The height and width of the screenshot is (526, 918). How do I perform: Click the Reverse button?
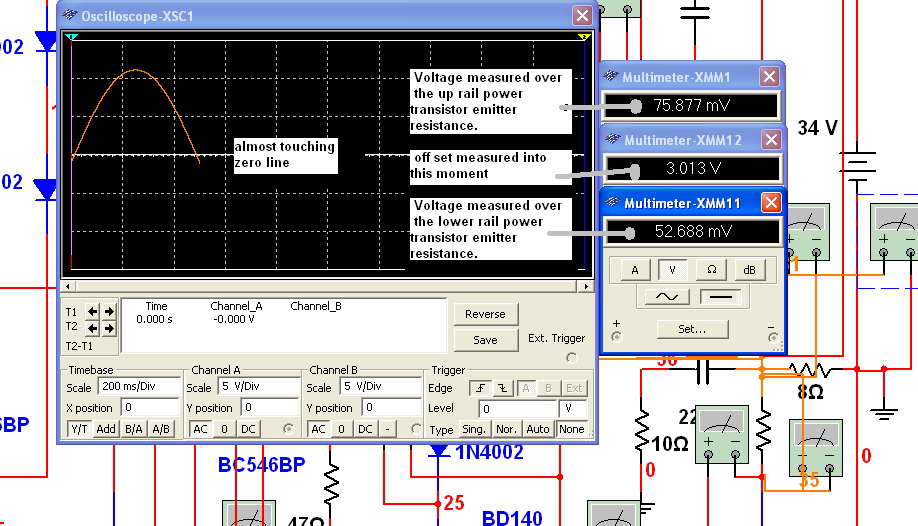click(485, 314)
